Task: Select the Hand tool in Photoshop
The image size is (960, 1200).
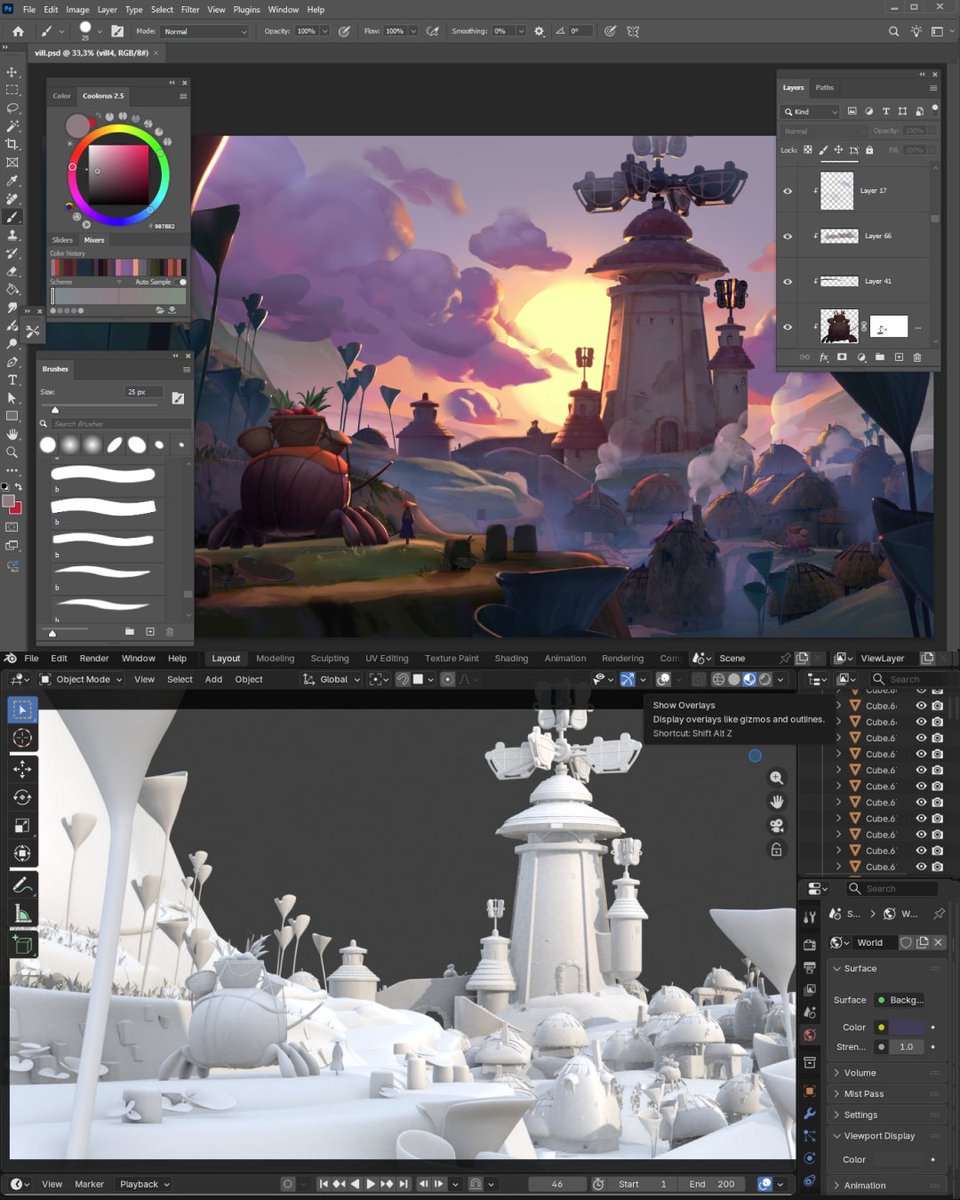Action: (x=13, y=434)
